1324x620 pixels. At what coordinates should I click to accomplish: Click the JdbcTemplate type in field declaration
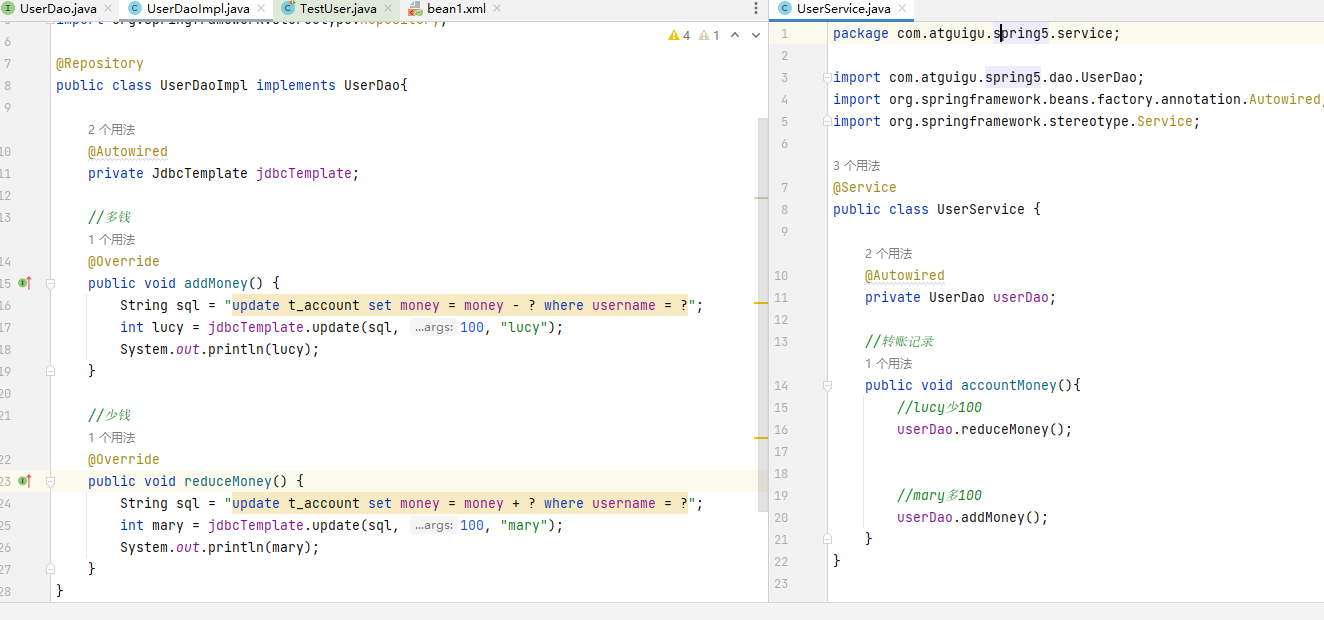200,173
